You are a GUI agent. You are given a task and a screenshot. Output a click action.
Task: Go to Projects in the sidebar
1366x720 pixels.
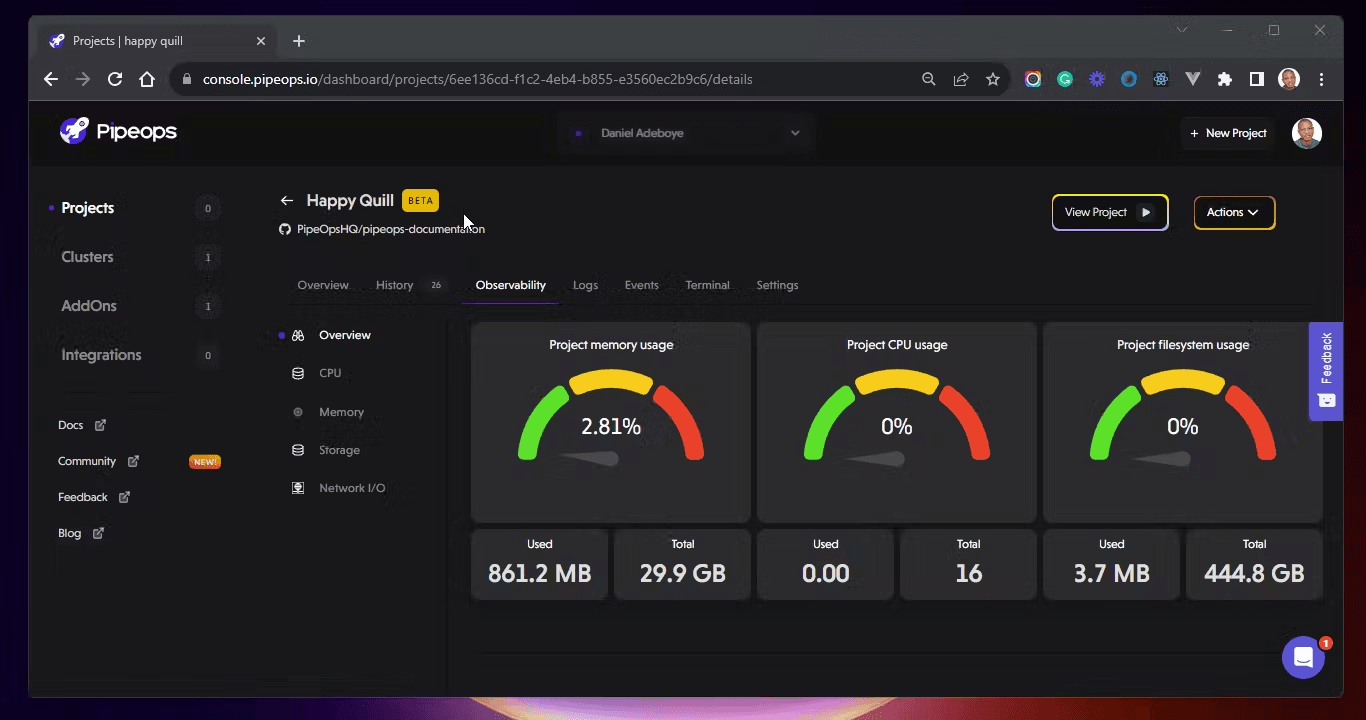88,208
